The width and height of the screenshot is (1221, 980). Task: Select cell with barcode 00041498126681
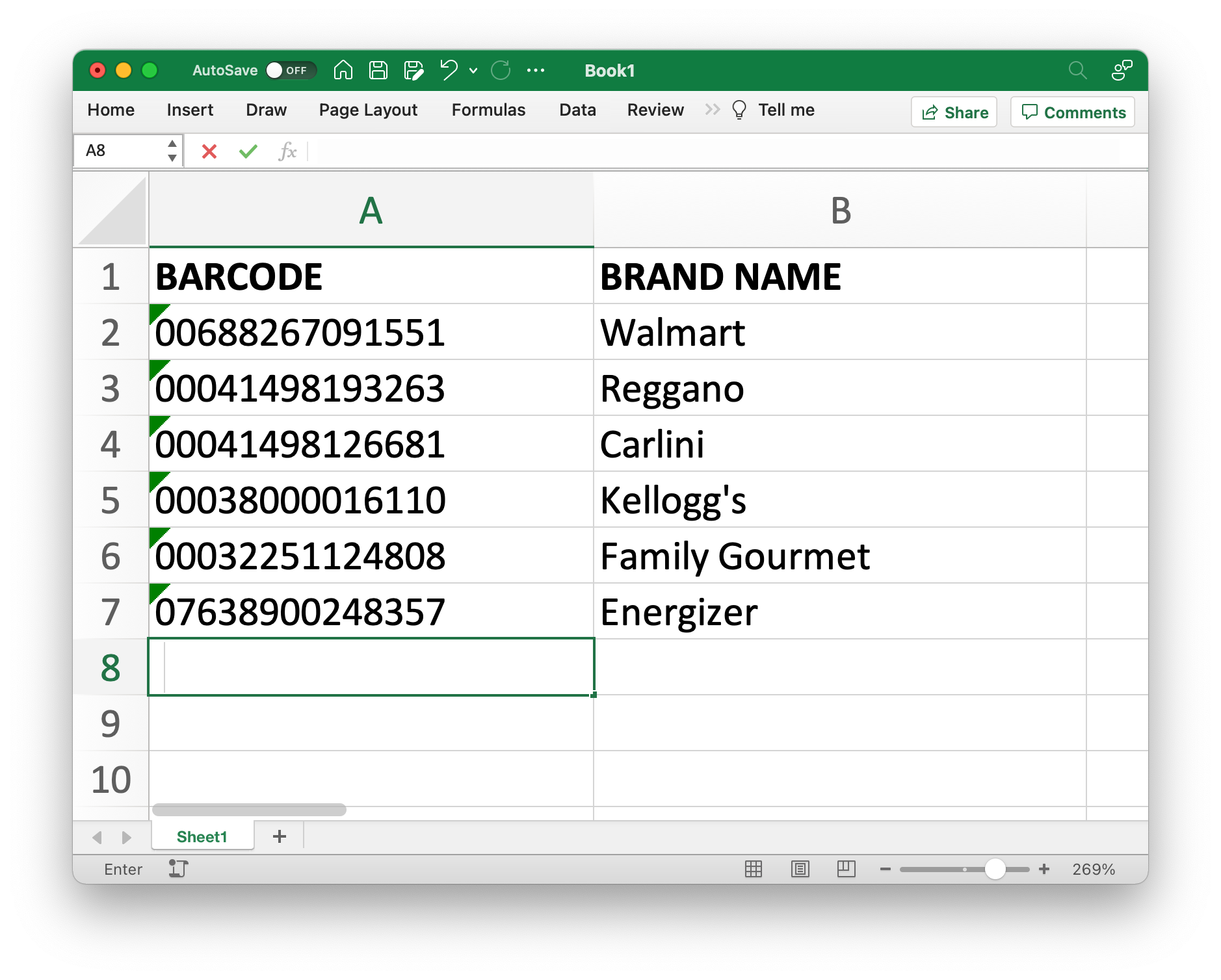[371, 444]
